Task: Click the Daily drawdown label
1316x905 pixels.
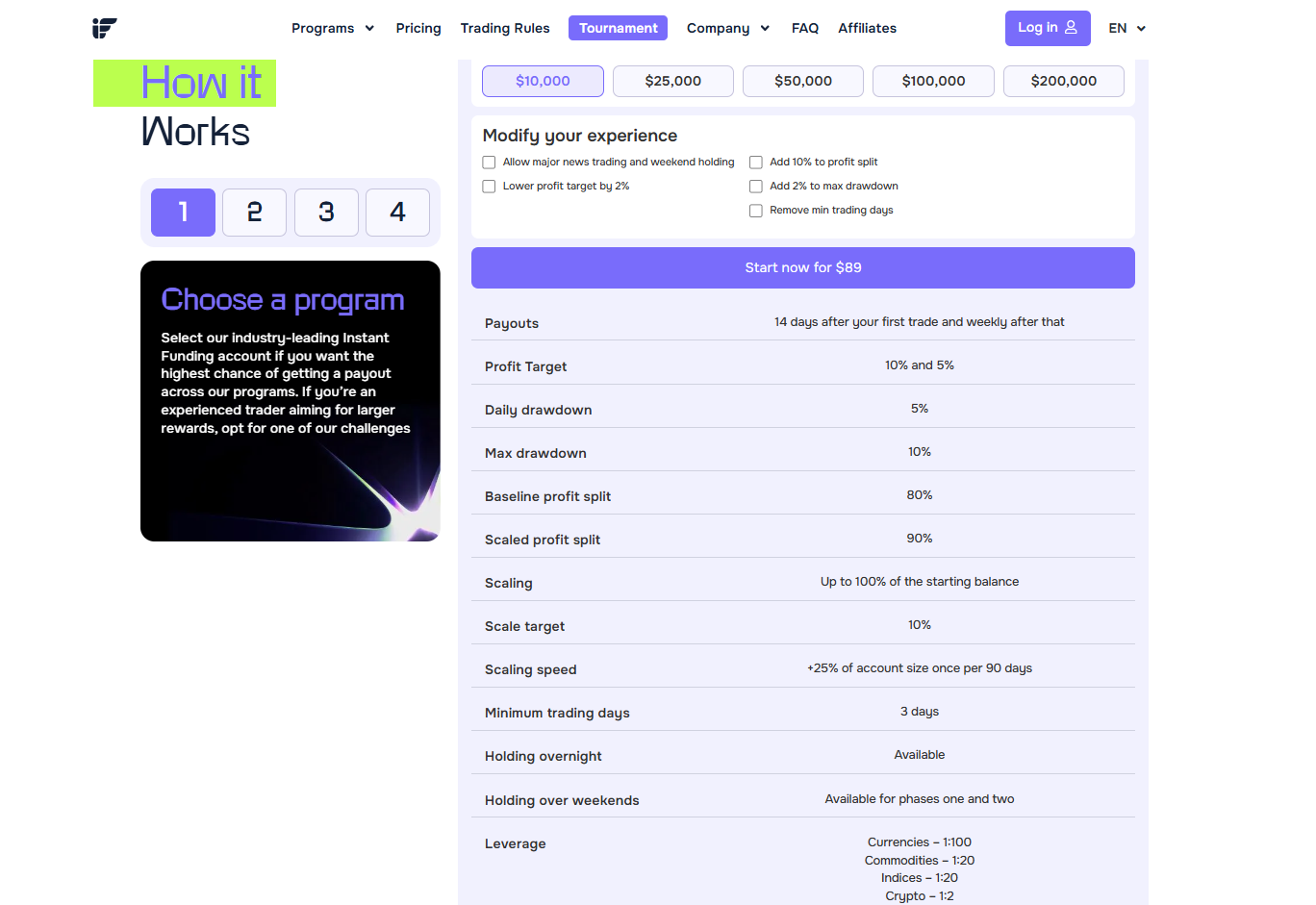Action: click(538, 410)
